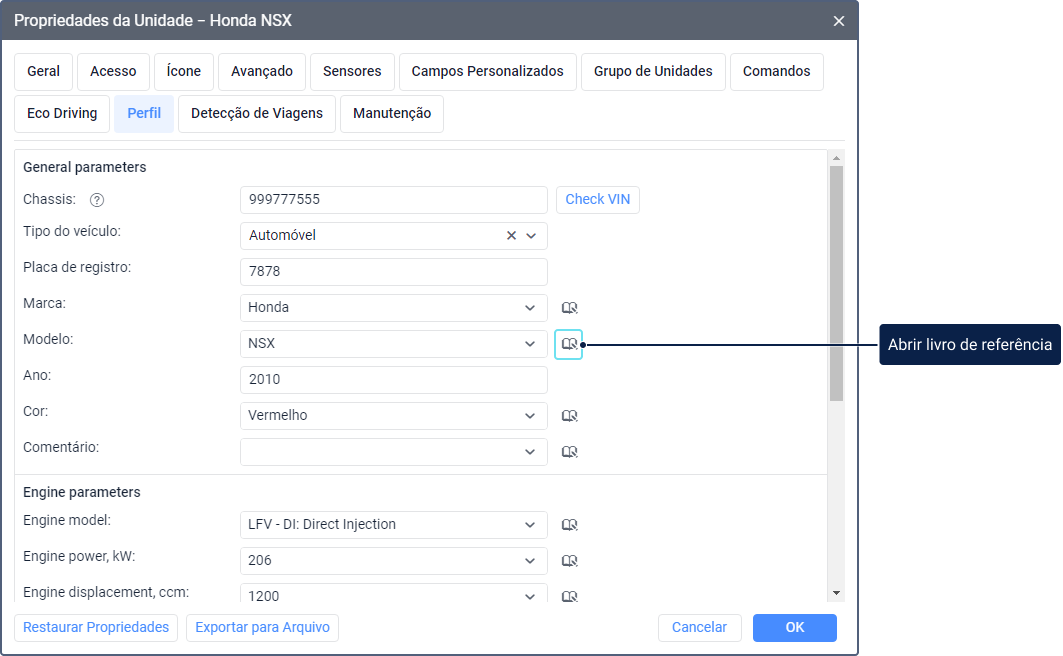The image size is (1063, 656).
Task: Click the scrollbar up arrow
Action: (837, 158)
